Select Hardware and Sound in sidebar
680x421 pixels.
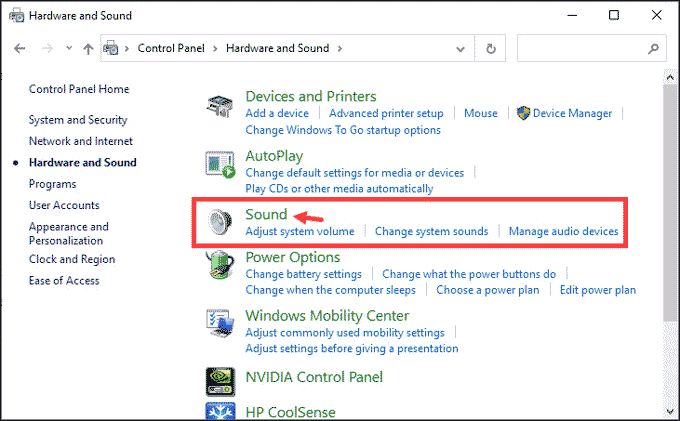pos(82,162)
